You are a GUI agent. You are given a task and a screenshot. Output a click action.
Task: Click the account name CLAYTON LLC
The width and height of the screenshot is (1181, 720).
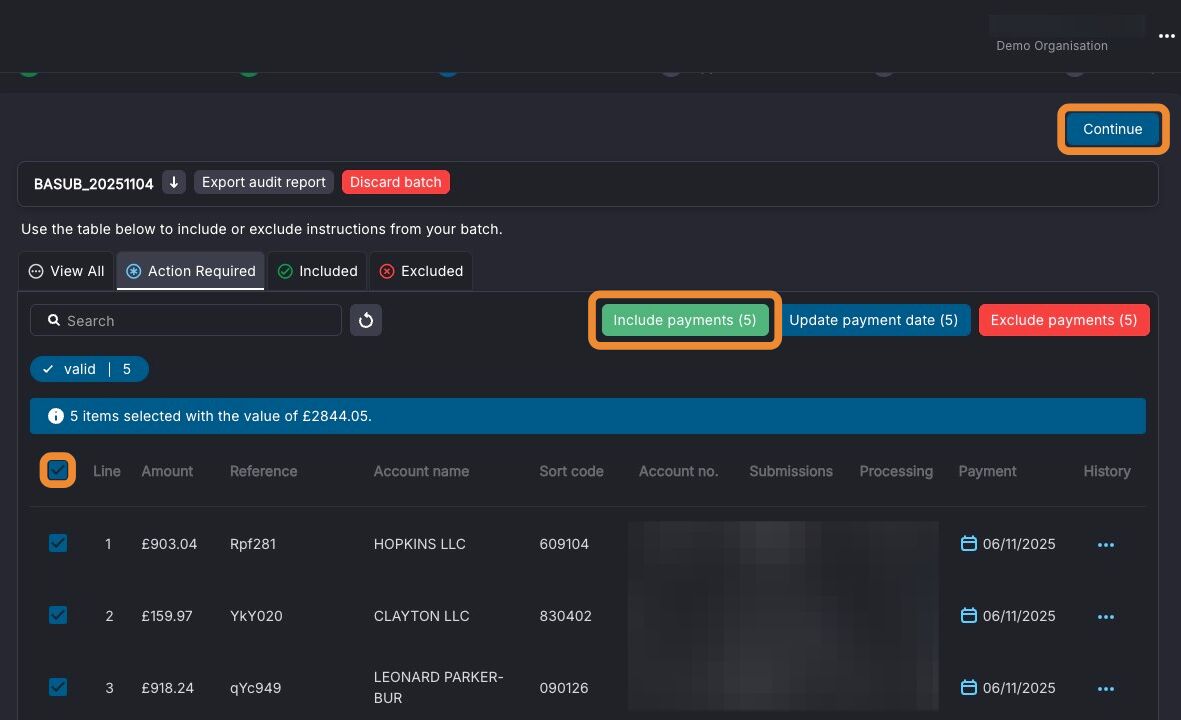click(x=422, y=616)
